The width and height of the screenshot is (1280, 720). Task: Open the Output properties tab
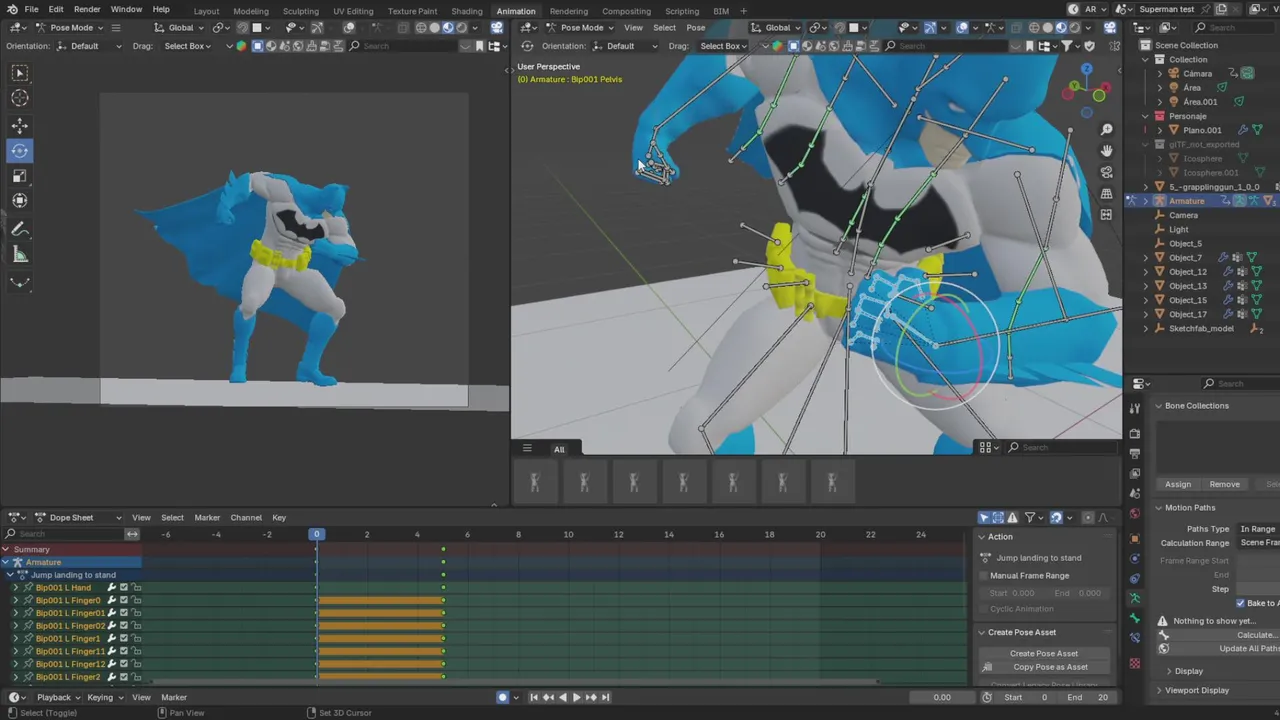click(1134, 454)
